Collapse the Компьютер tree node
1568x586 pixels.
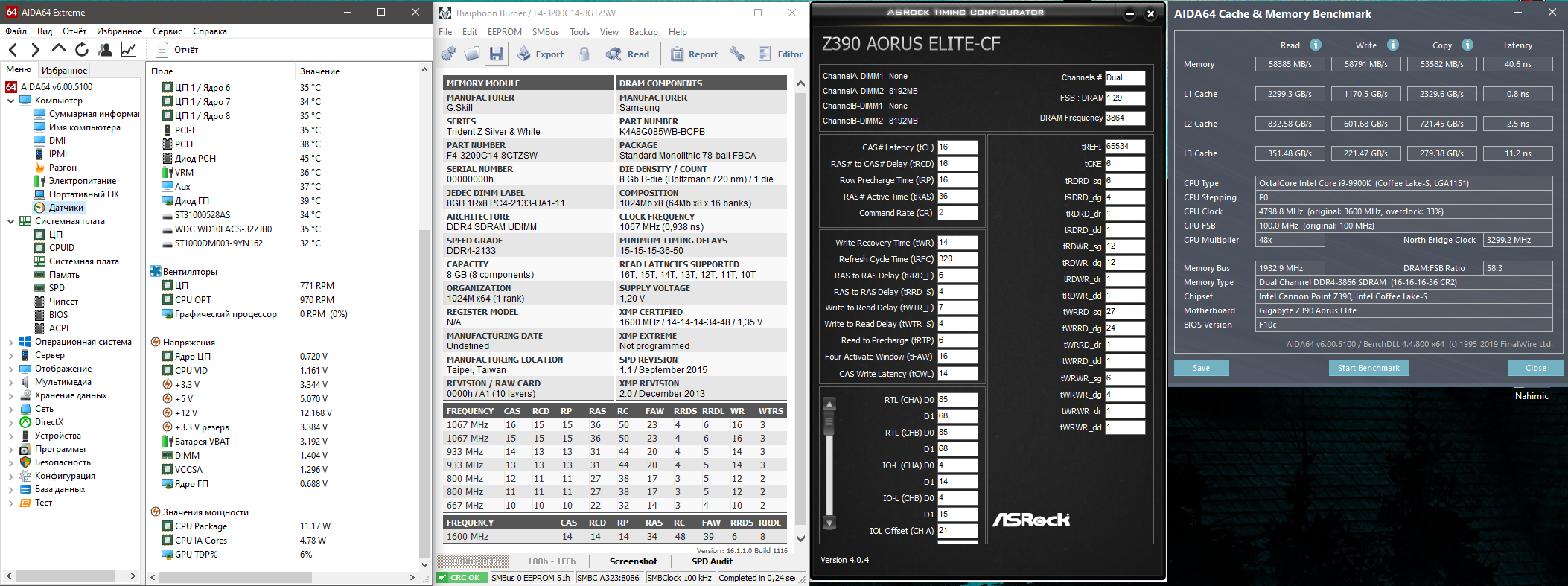click(10, 101)
